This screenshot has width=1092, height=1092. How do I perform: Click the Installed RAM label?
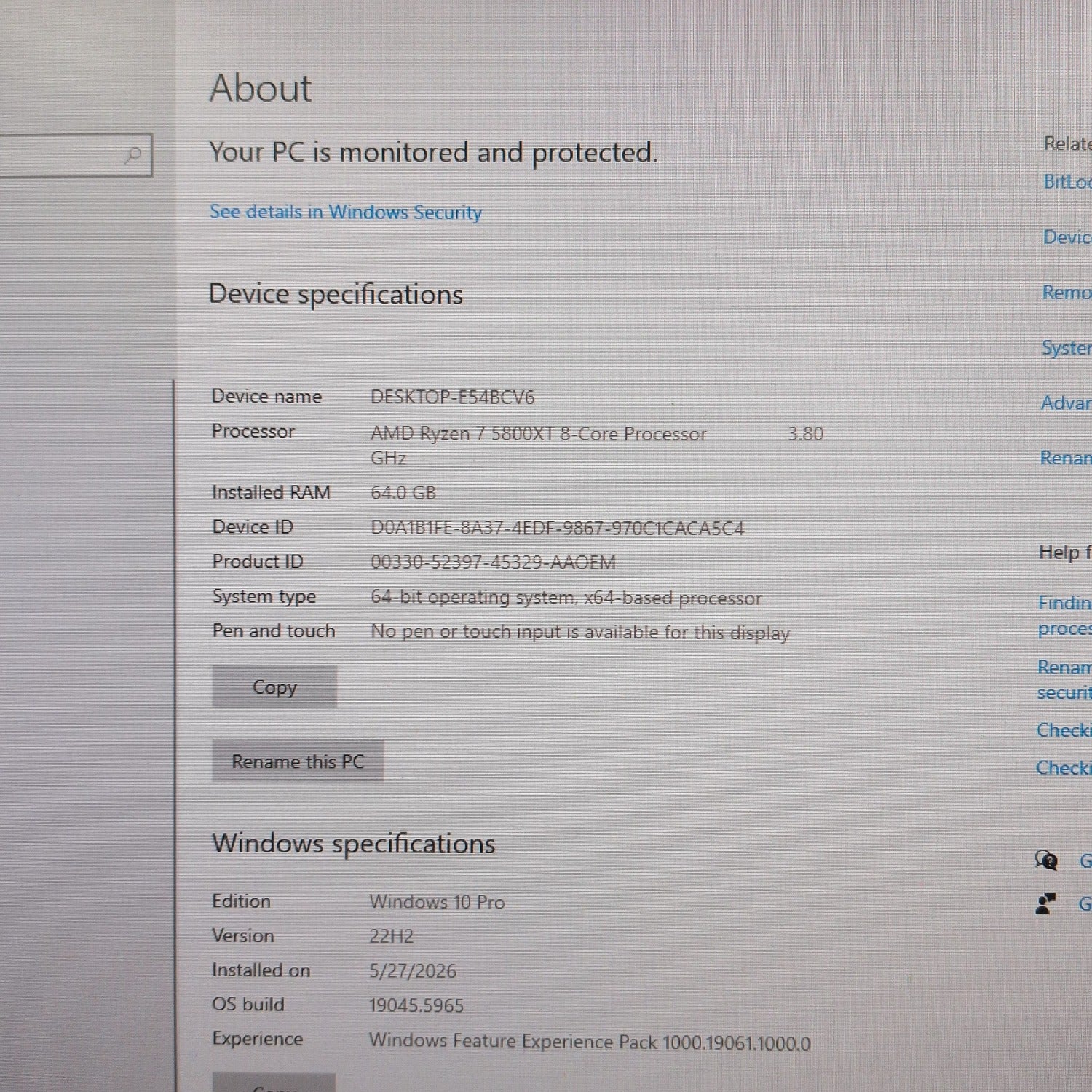point(271,492)
